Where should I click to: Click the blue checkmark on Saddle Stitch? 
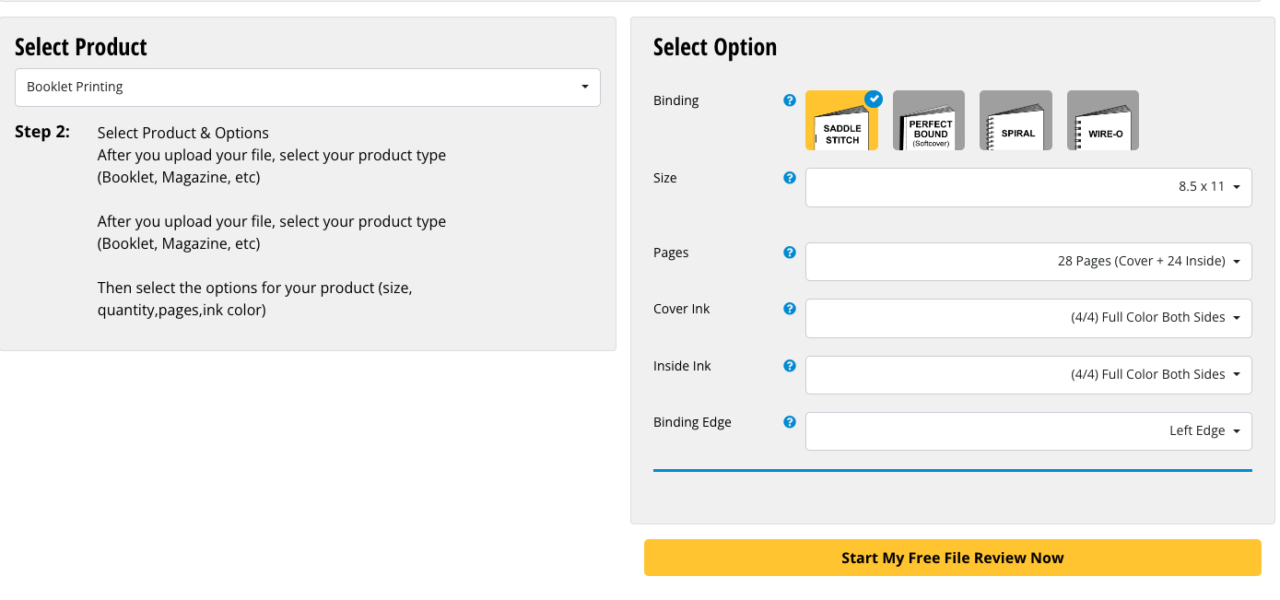(x=873, y=99)
